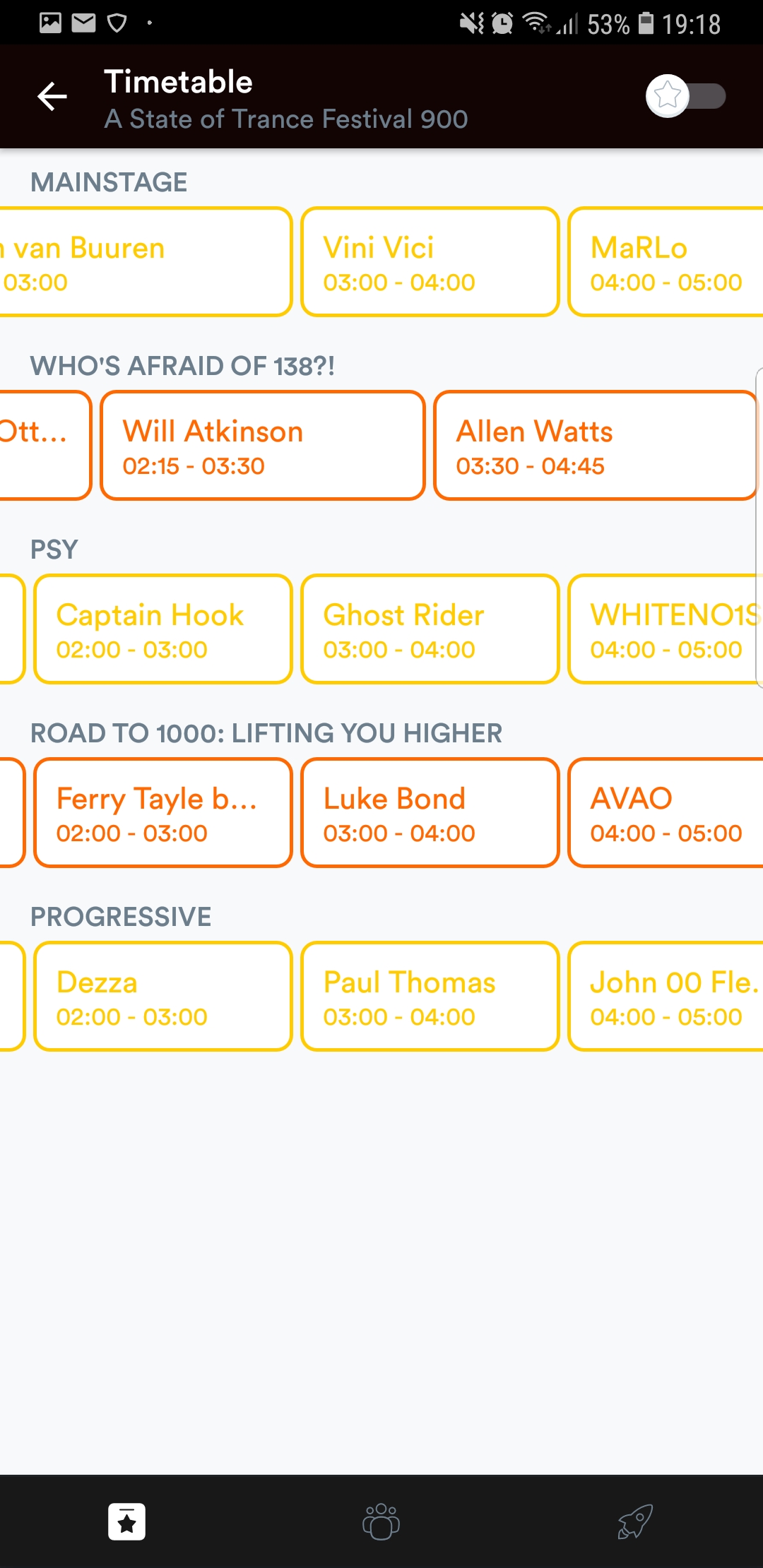
Task: Open the rocket tab icon
Action: [x=635, y=1521]
